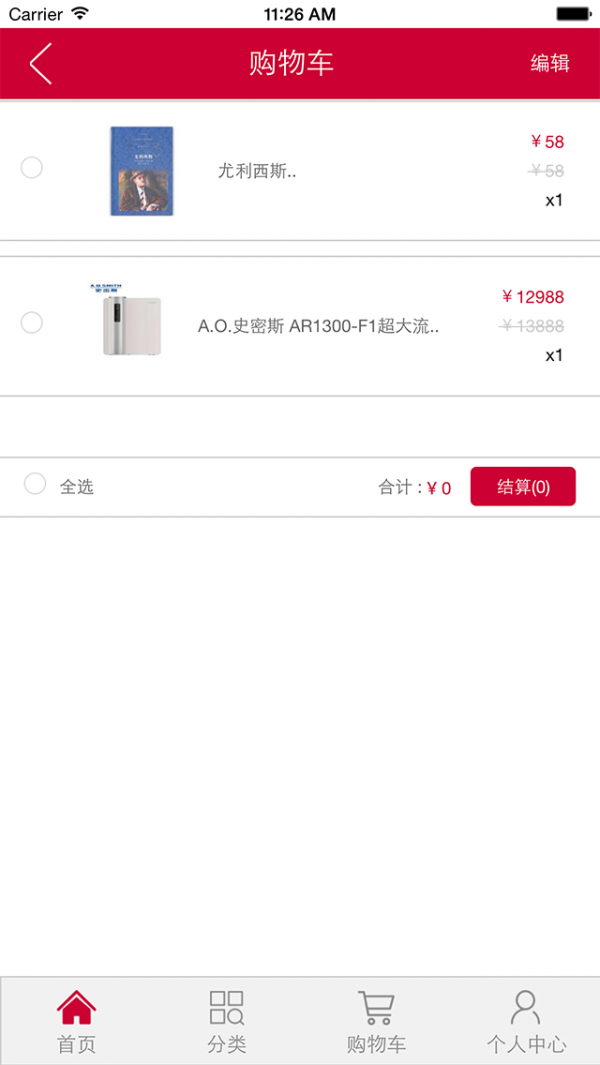Viewport: 600px width, 1065px height.
Task: Tap the ¥12988 price label
Action: point(533,297)
